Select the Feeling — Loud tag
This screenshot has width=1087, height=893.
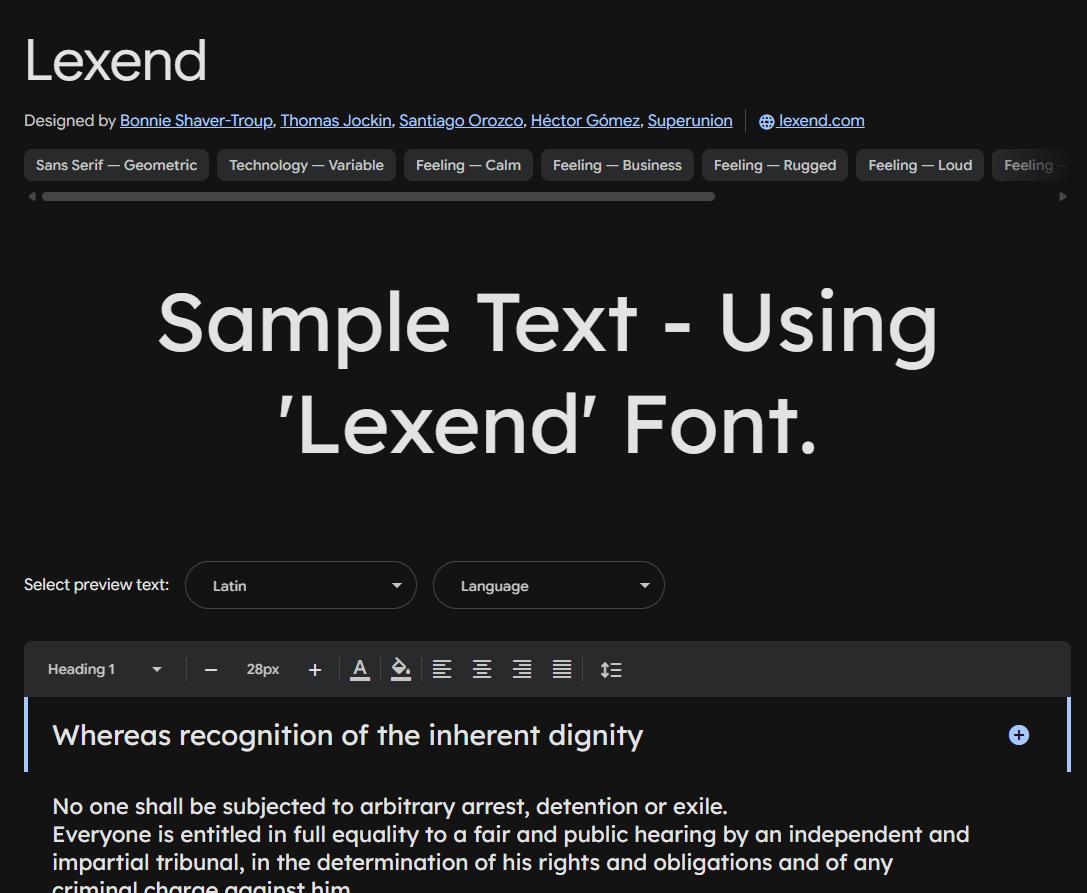point(920,165)
